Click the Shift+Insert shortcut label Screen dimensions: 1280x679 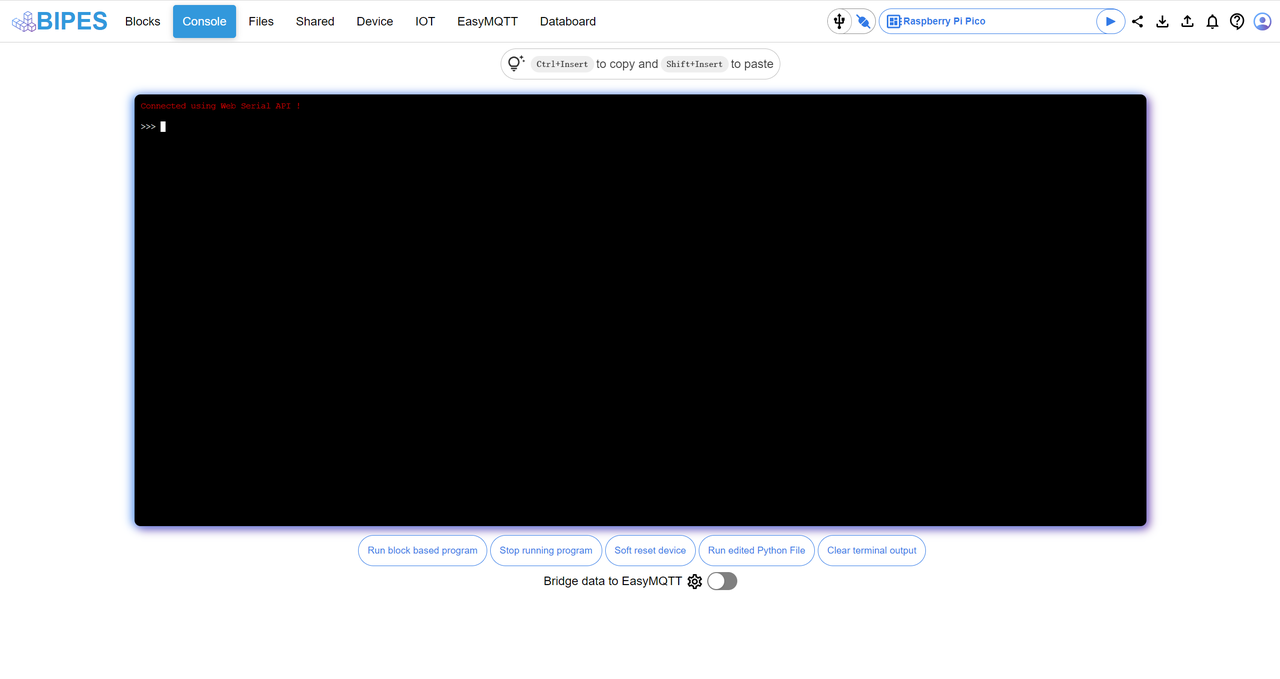coord(694,64)
